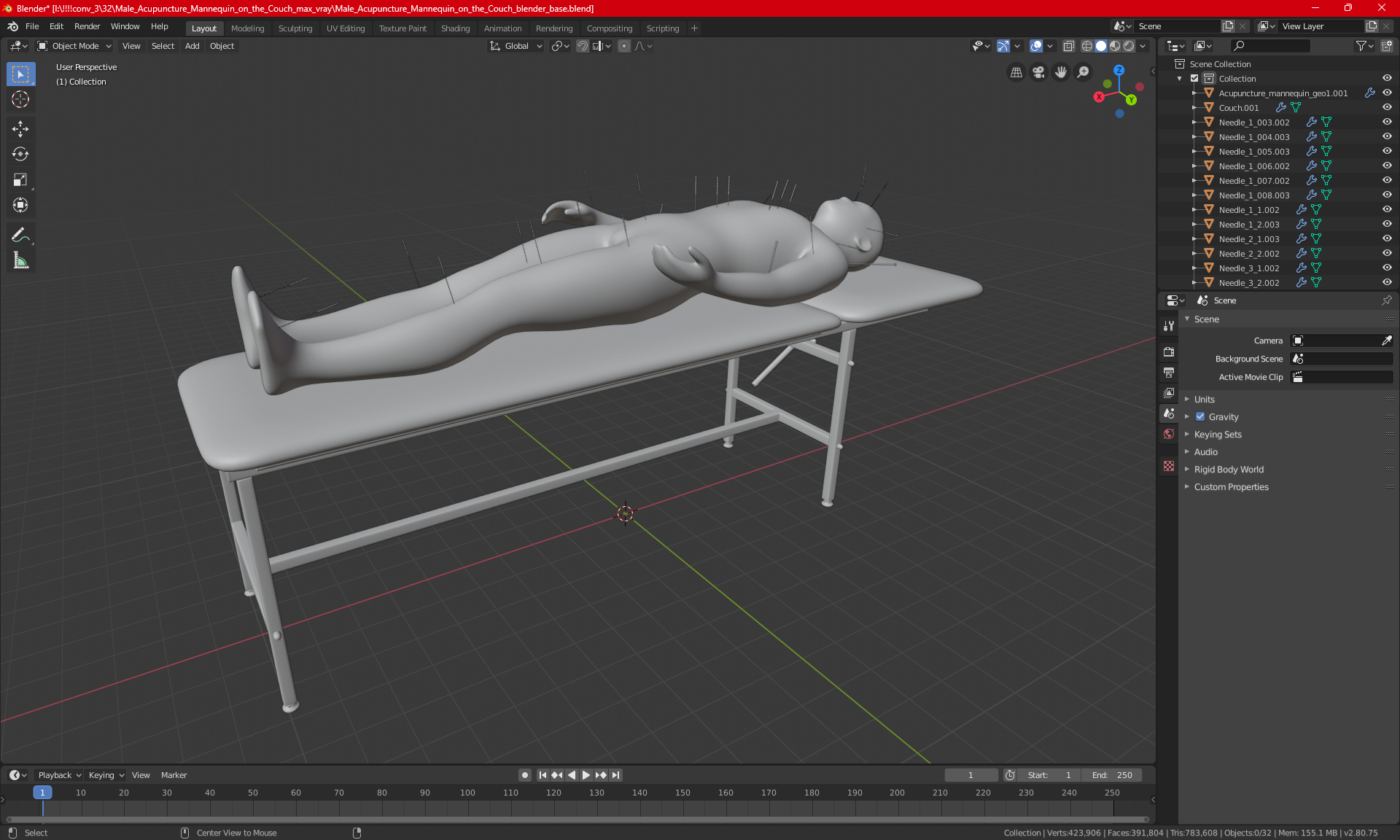Hide Acupuncture_mannequin_geo1.001 via eye icon
Image resolution: width=1400 pixels, height=840 pixels.
pyautogui.click(x=1387, y=93)
